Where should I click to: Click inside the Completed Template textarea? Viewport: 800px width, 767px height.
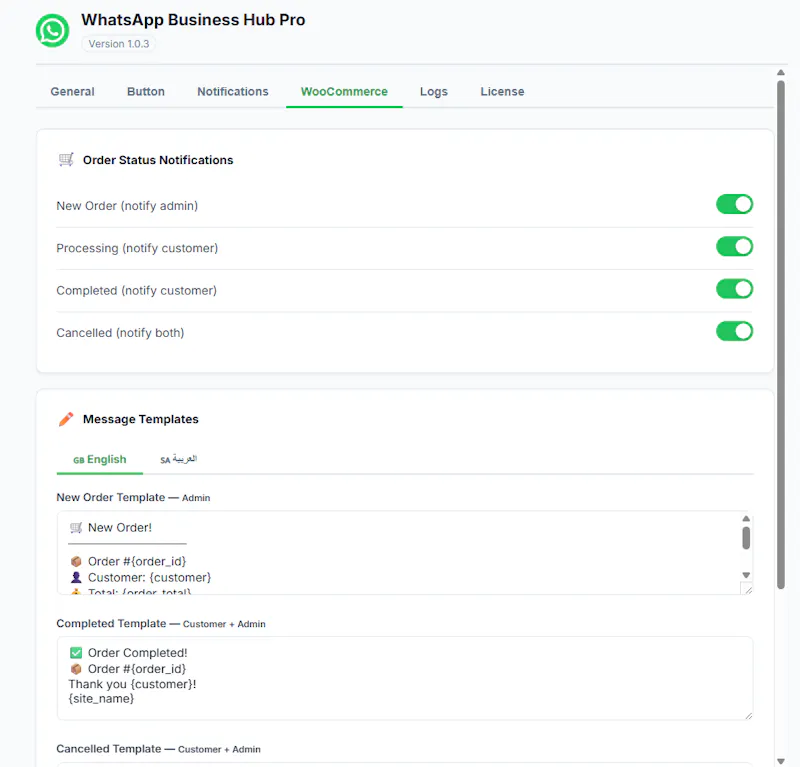[405, 678]
